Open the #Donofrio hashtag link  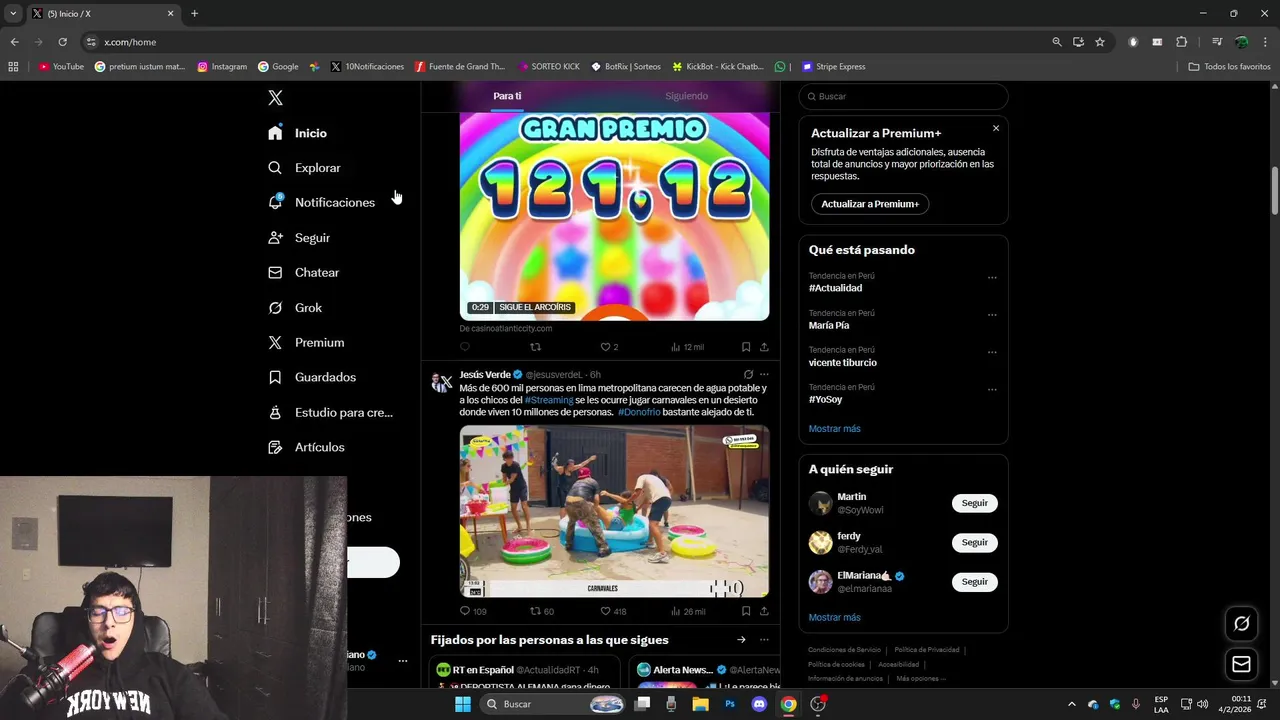pyautogui.click(x=639, y=412)
